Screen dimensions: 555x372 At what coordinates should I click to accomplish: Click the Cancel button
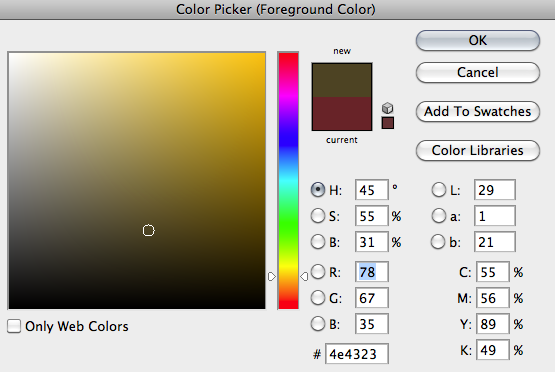coord(478,73)
